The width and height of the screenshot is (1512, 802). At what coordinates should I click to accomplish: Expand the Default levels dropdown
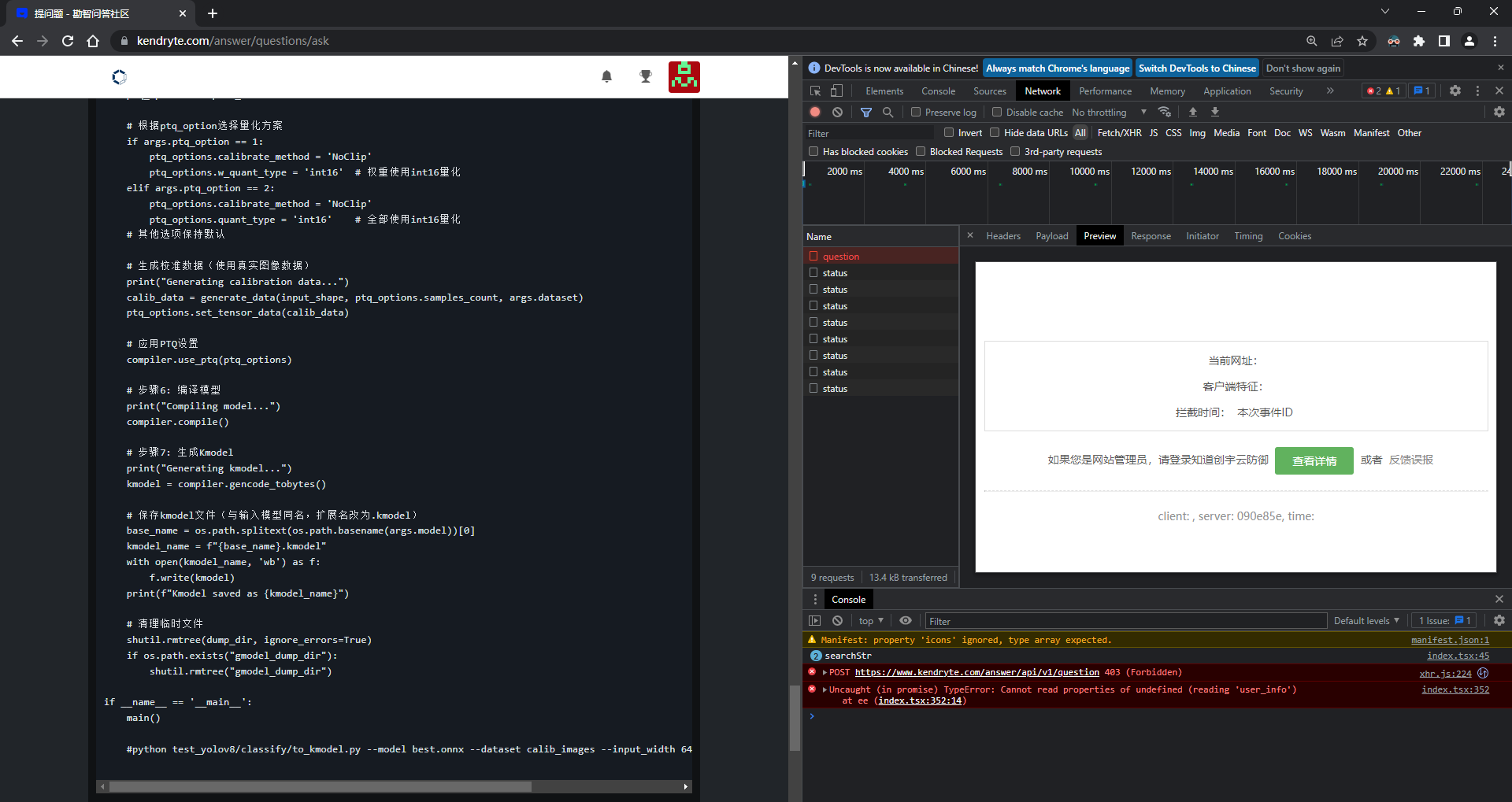coord(1366,621)
